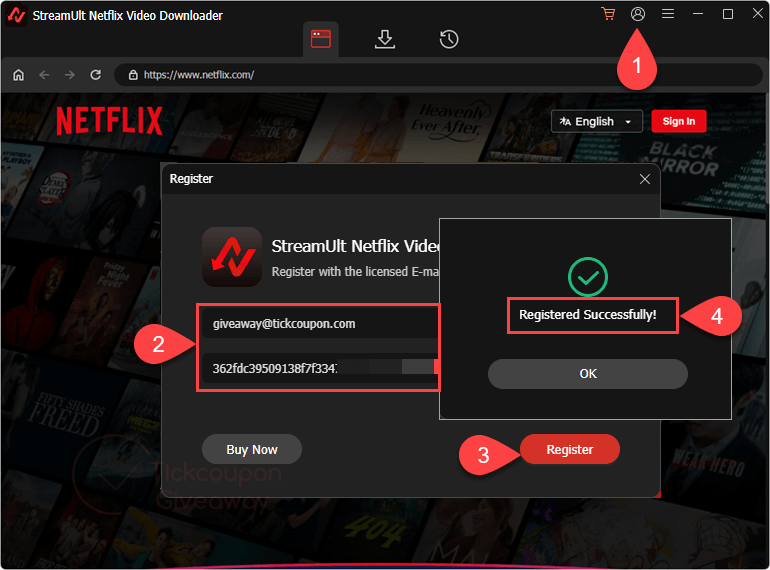The width and height of the screenshot is (770, 570).
Task: Close the StreamUlt window
Action: pos(758,14)
